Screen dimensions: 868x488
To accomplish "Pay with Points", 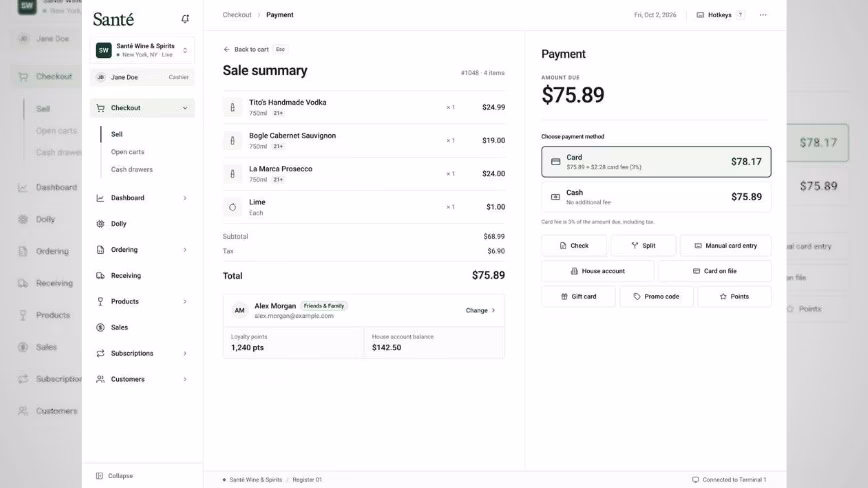I will pyautogui.click(x=734, y=297).
